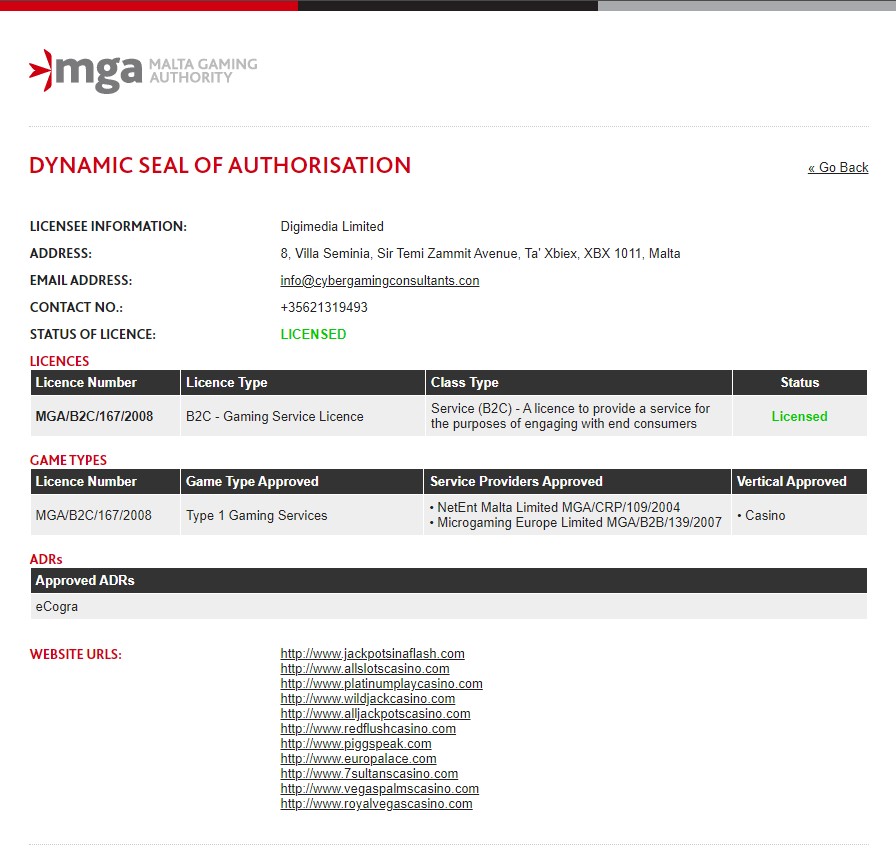
Task: Select the contact number +35621319493
Action: pyautogui.click(x=323, y=307)
